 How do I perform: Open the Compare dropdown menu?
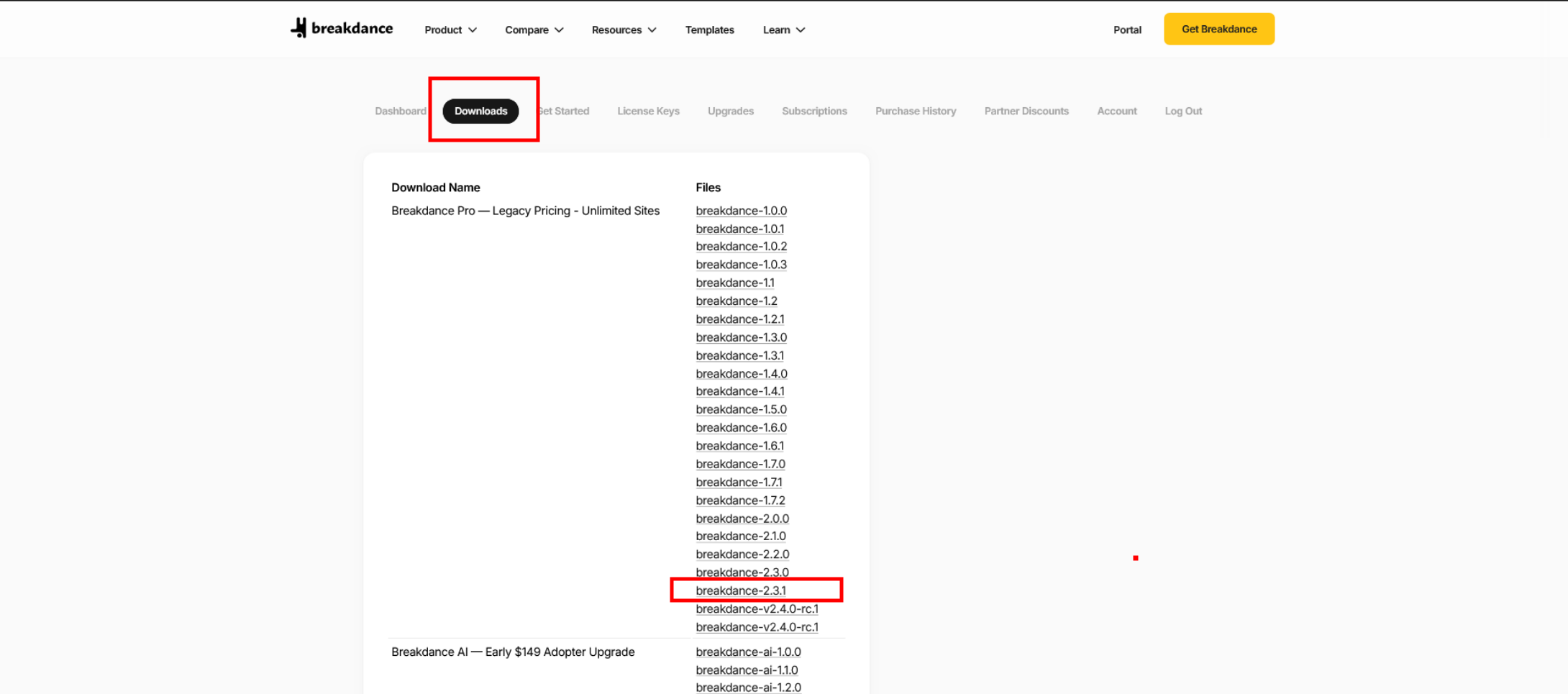534,29
